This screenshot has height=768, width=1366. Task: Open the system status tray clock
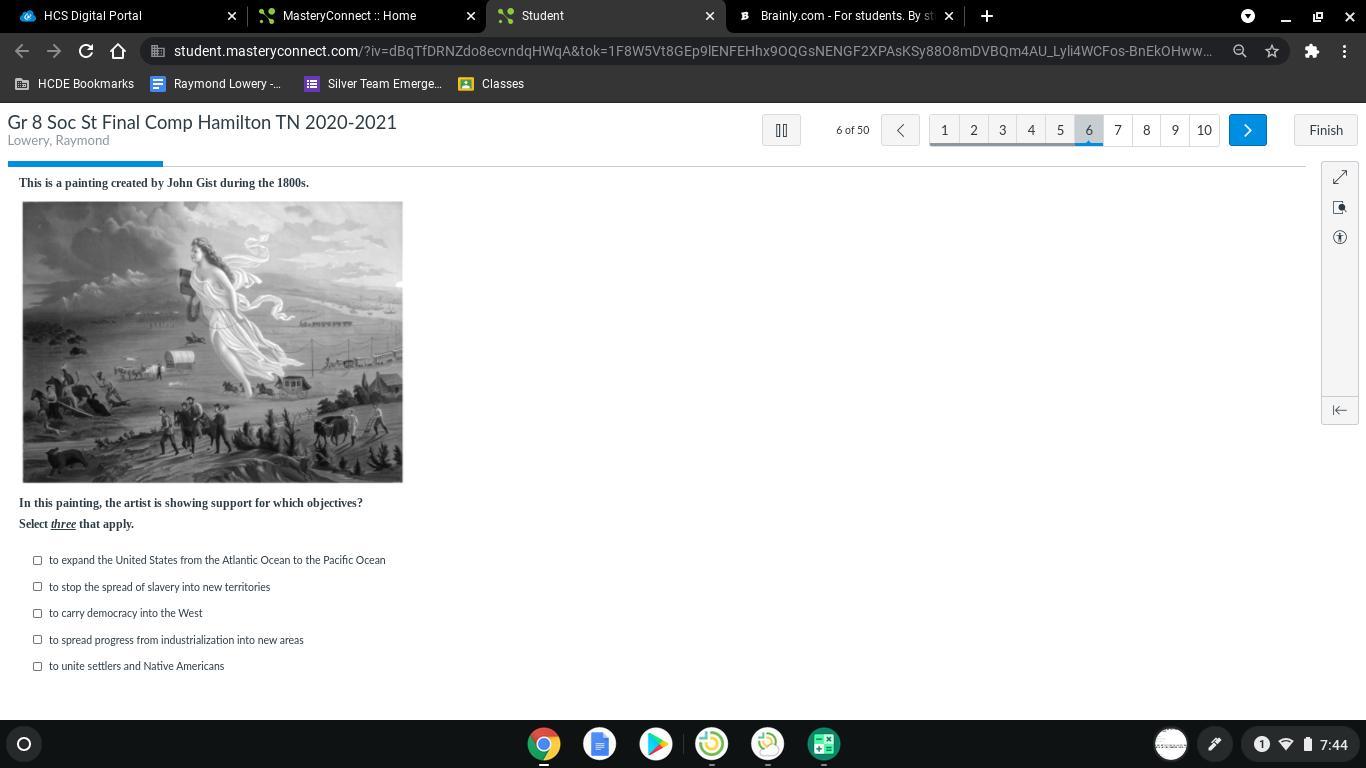pyautogui.click(x=1333, y=744)
